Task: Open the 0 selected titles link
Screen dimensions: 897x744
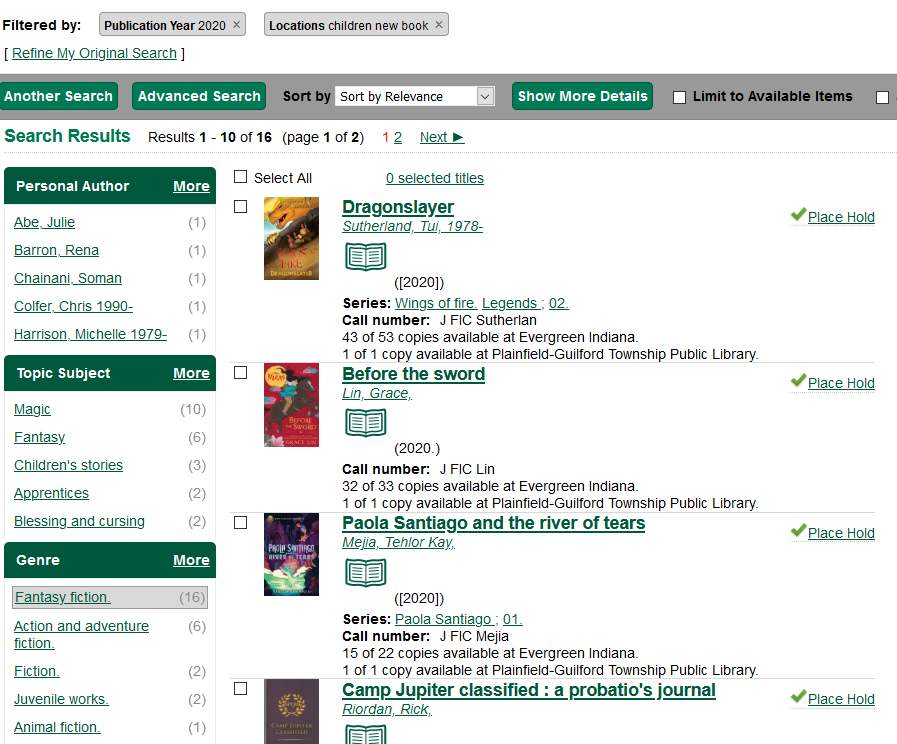Action: click(434, 178)
